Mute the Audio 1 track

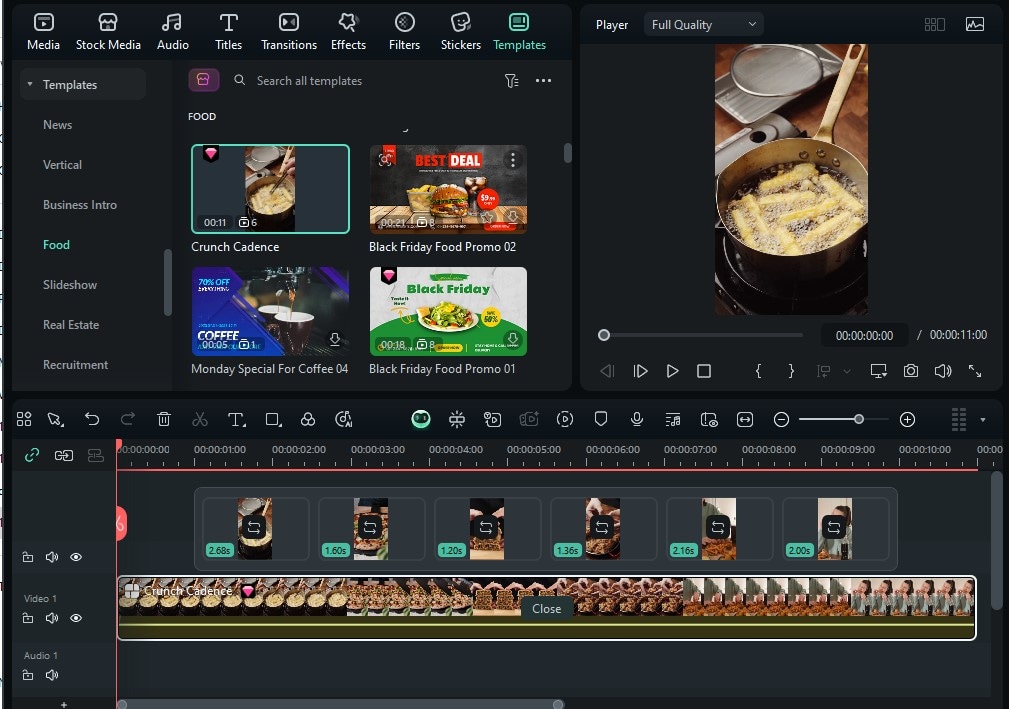(52, 675)
